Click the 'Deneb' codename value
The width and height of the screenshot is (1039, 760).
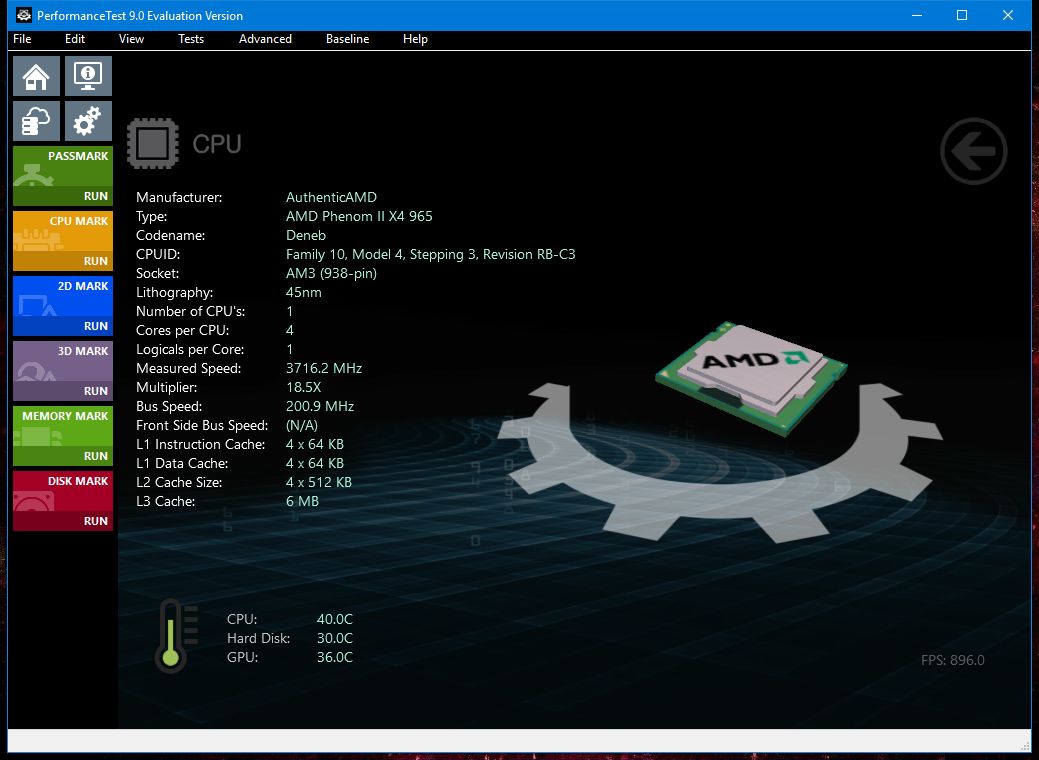305,235
